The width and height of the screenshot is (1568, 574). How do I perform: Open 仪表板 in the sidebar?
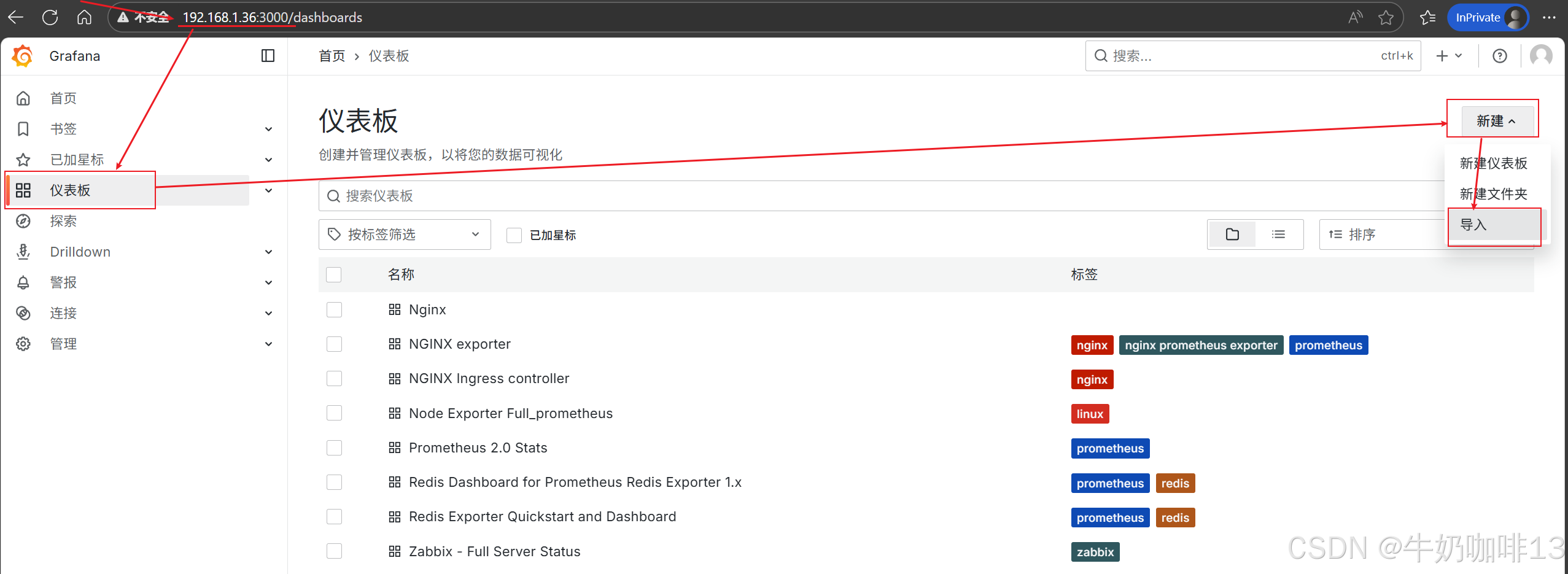[70, 190]
